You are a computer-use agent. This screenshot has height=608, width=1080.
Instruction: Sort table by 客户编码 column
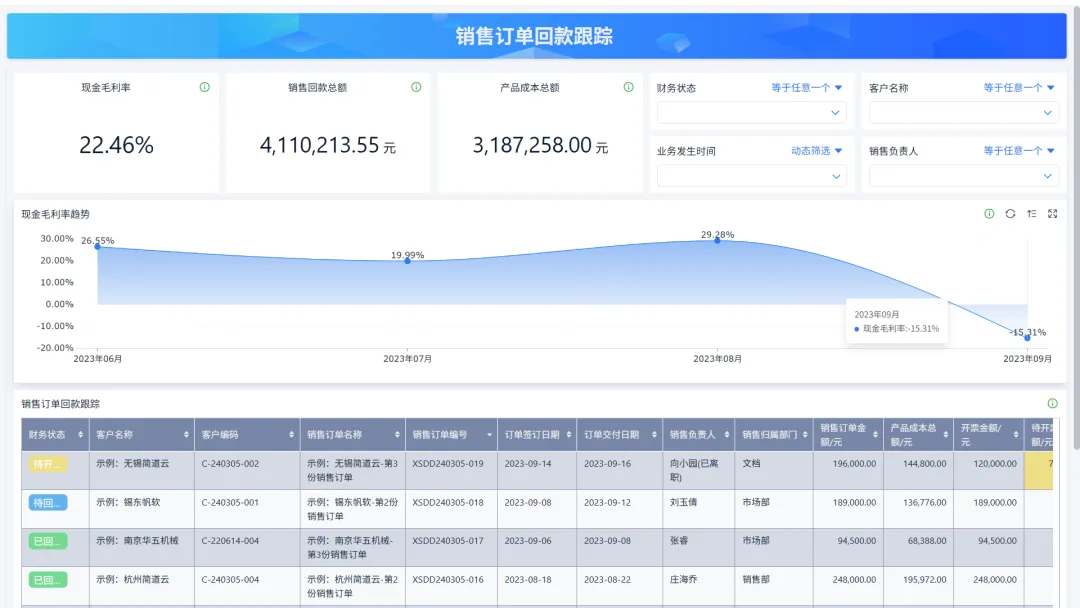click(291, 434)
